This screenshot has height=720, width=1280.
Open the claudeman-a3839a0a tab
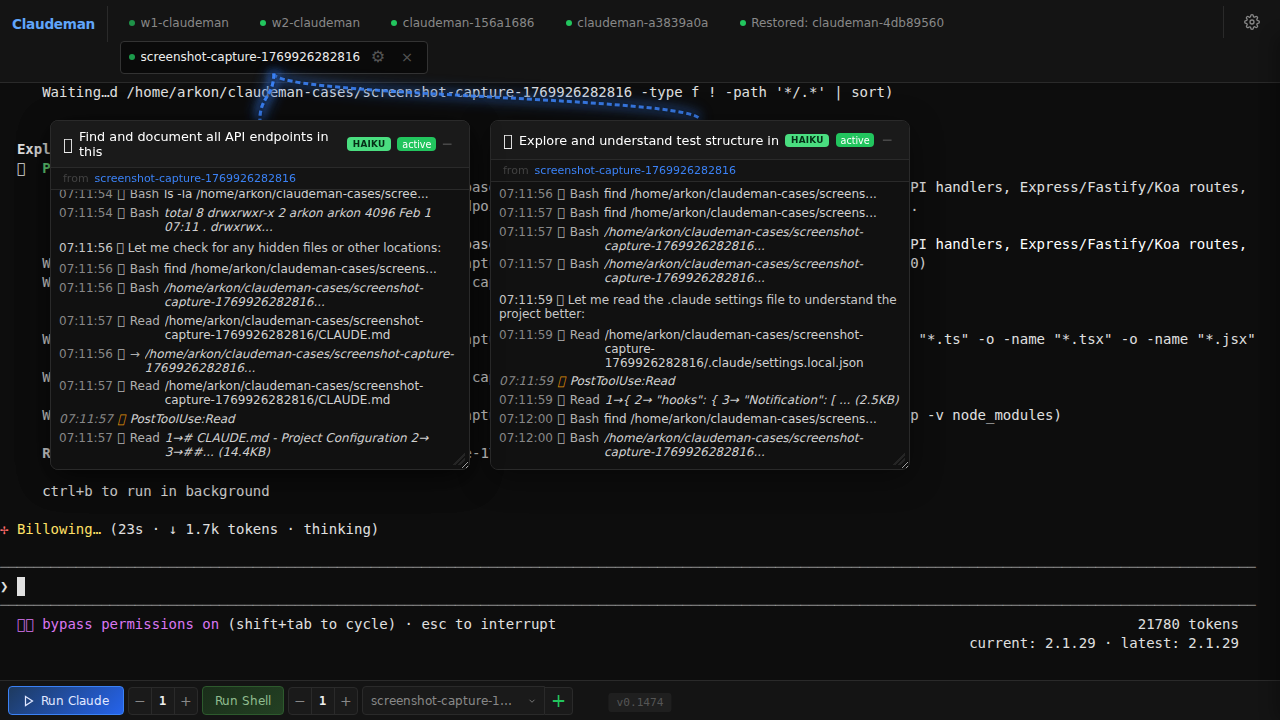636,22
